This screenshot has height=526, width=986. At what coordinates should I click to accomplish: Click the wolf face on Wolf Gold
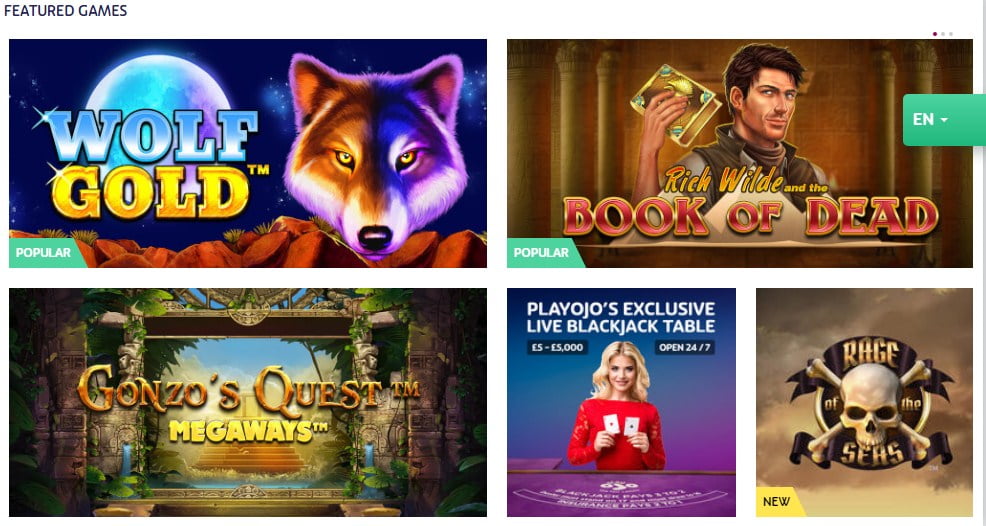(375, 154)
